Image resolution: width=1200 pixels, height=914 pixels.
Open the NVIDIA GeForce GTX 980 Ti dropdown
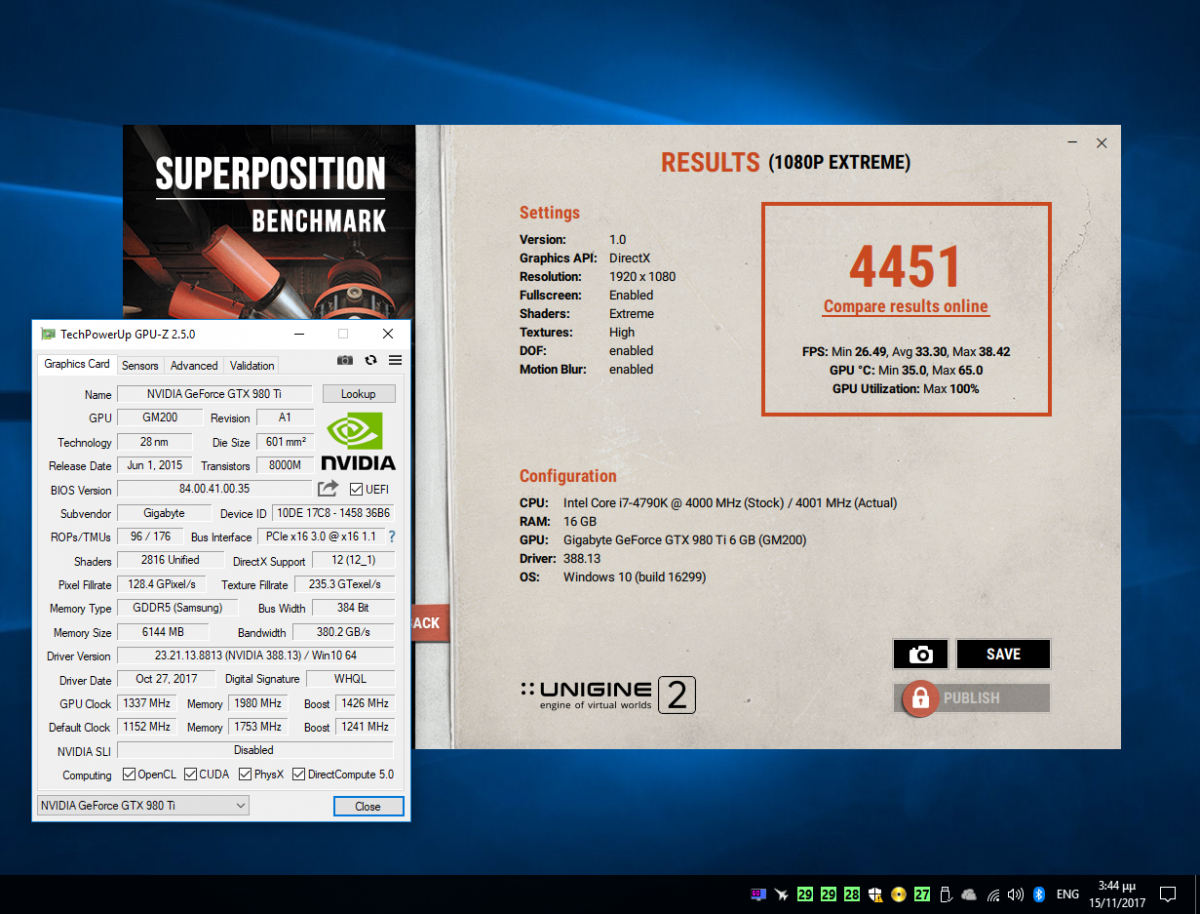pos(143,806)
